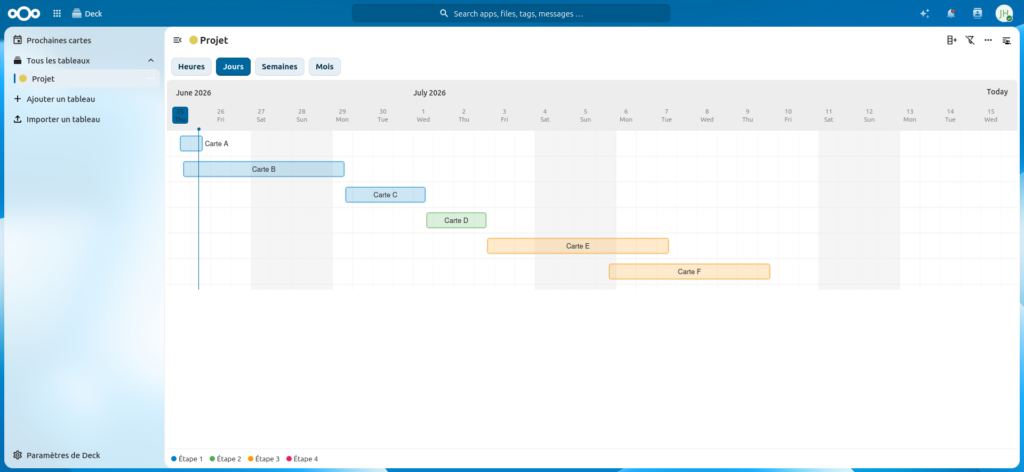This screenshot has height=472, width=1024.
Task: Open Prochaines cartes in sidebar
Action: coord(82,40)
